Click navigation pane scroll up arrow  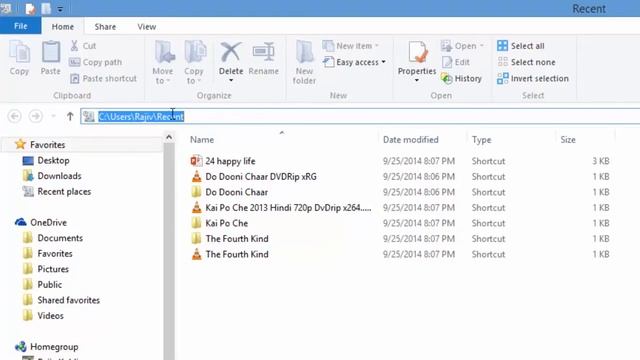(169, 138)
